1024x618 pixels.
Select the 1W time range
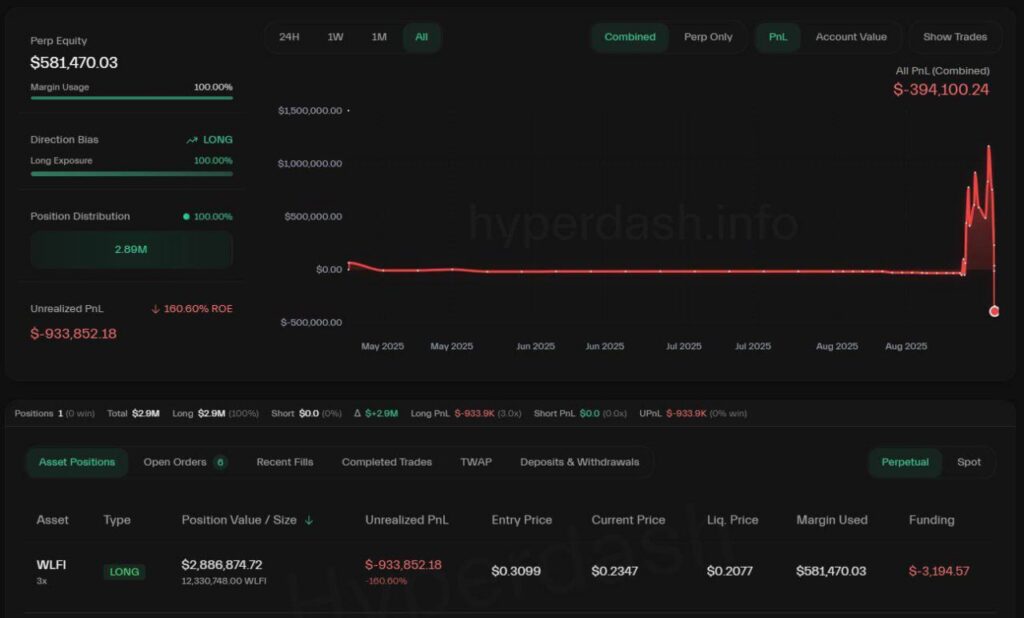pos(335,36)
